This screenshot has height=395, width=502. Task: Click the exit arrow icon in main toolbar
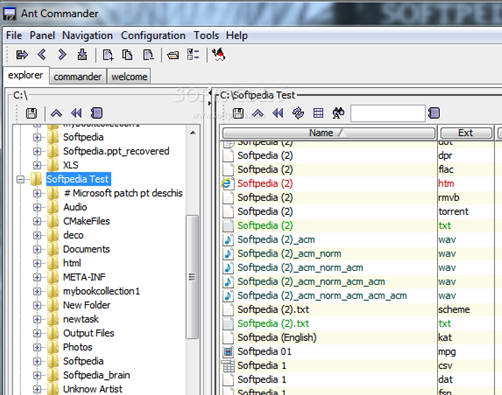click(22, 54)
